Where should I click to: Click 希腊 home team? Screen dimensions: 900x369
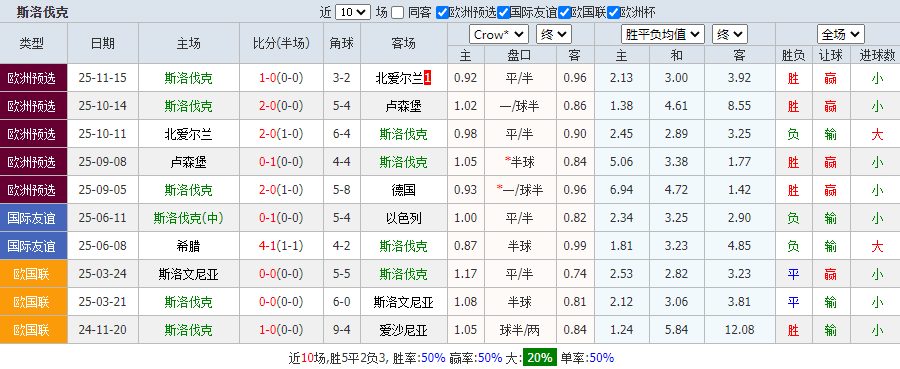[x=189, y=246]
